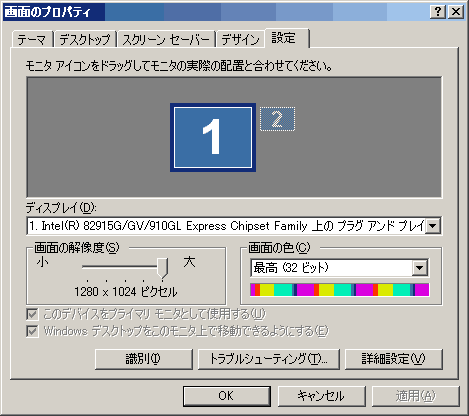The height and width of the screenshot is (416, 469).
Task: Select the 設定 tab
Action: click(x=287, y=38)
